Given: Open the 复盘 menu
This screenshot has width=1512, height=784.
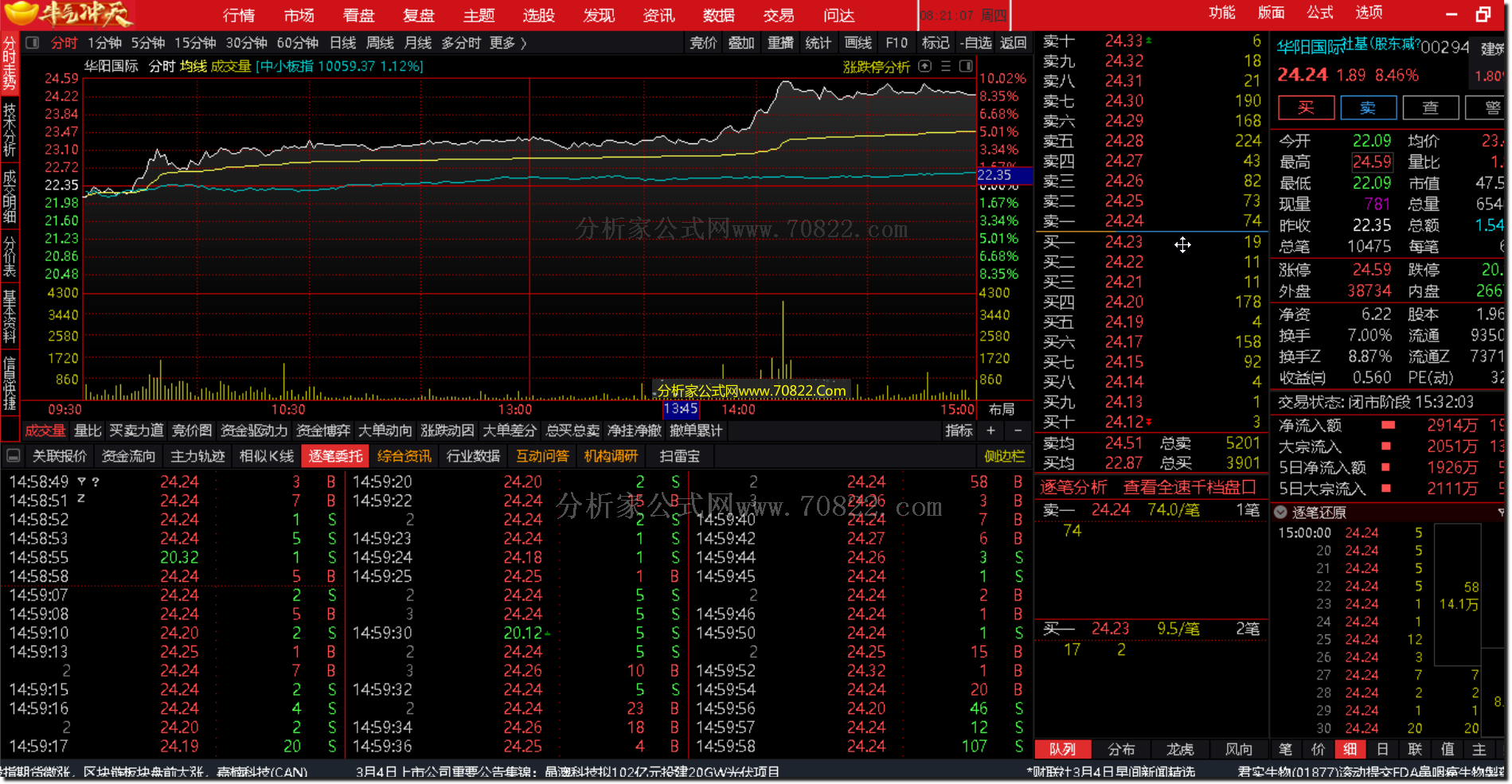Looking at the screenshot, I should (419, 15).
